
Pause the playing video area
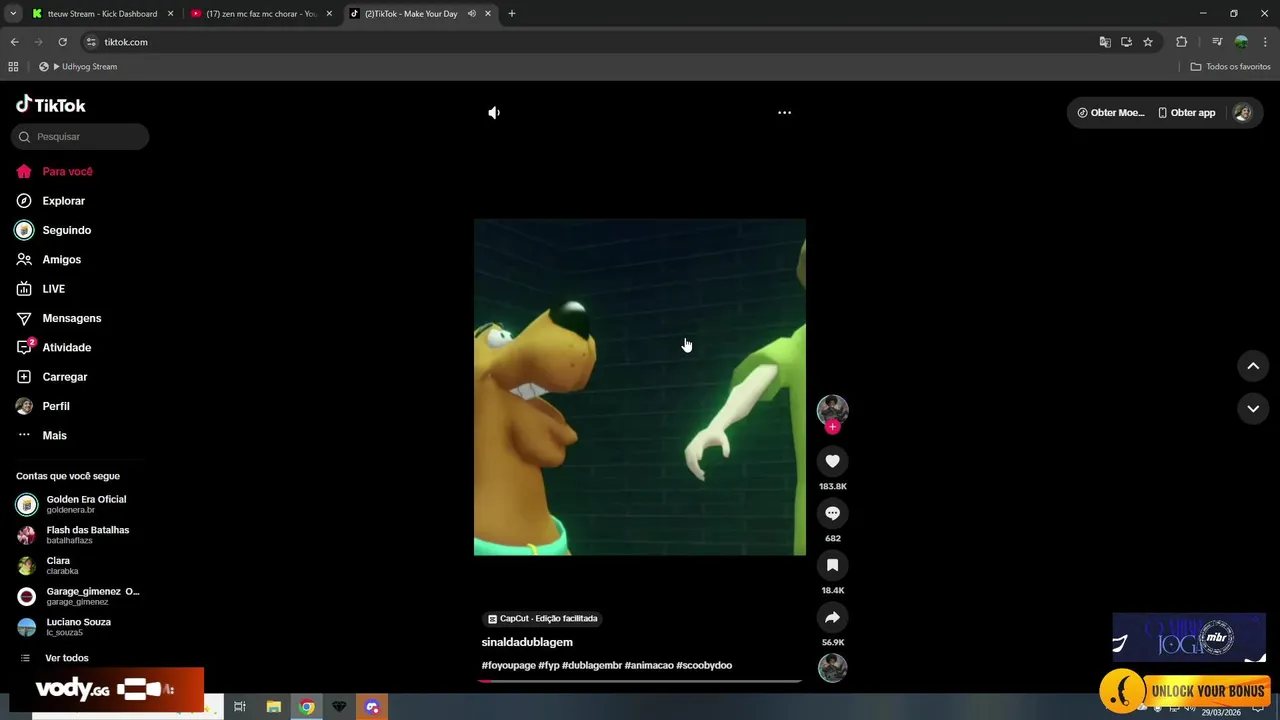640,387
